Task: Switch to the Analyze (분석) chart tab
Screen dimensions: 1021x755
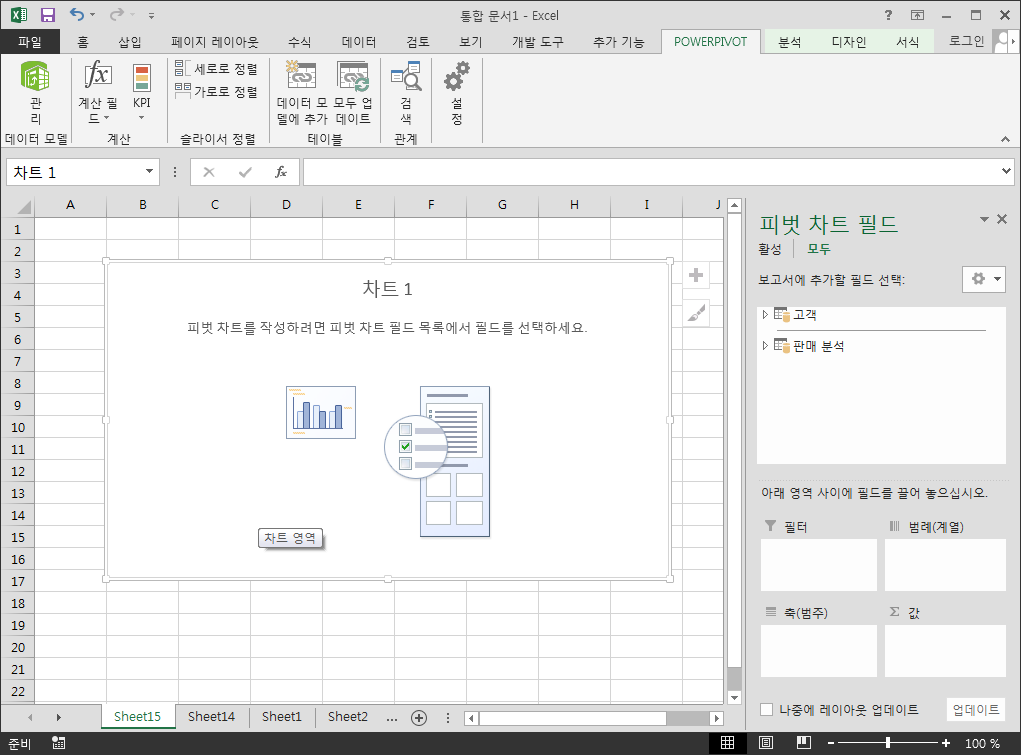Action: click(x=790, y=42)
